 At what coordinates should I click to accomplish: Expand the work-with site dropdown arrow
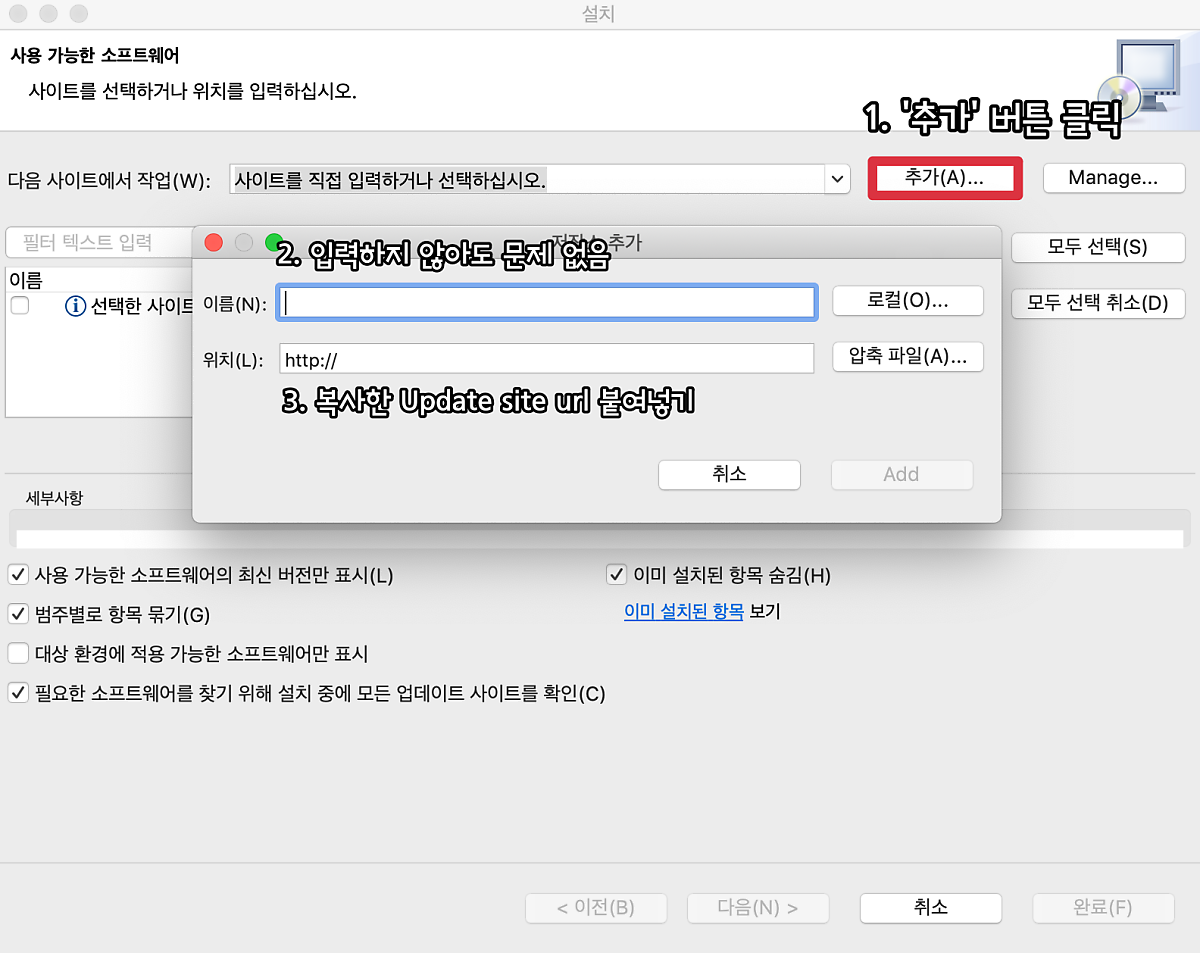836,179
